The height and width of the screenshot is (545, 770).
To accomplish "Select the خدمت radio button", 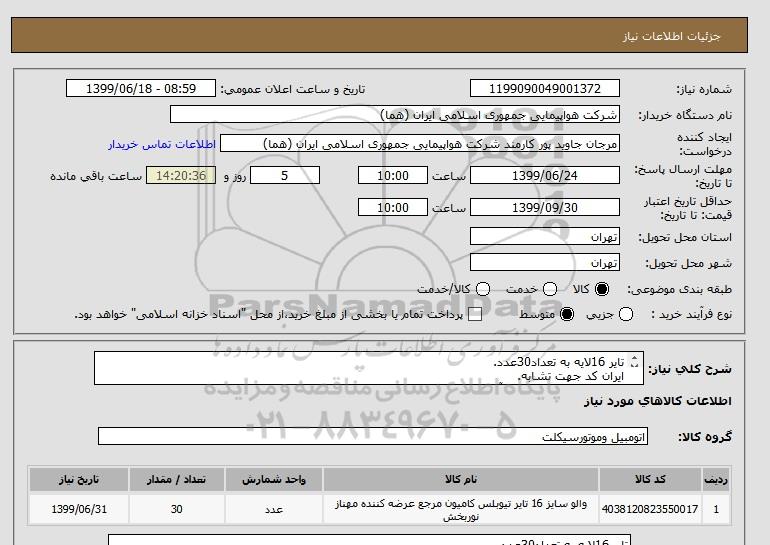I will [550, 289].
